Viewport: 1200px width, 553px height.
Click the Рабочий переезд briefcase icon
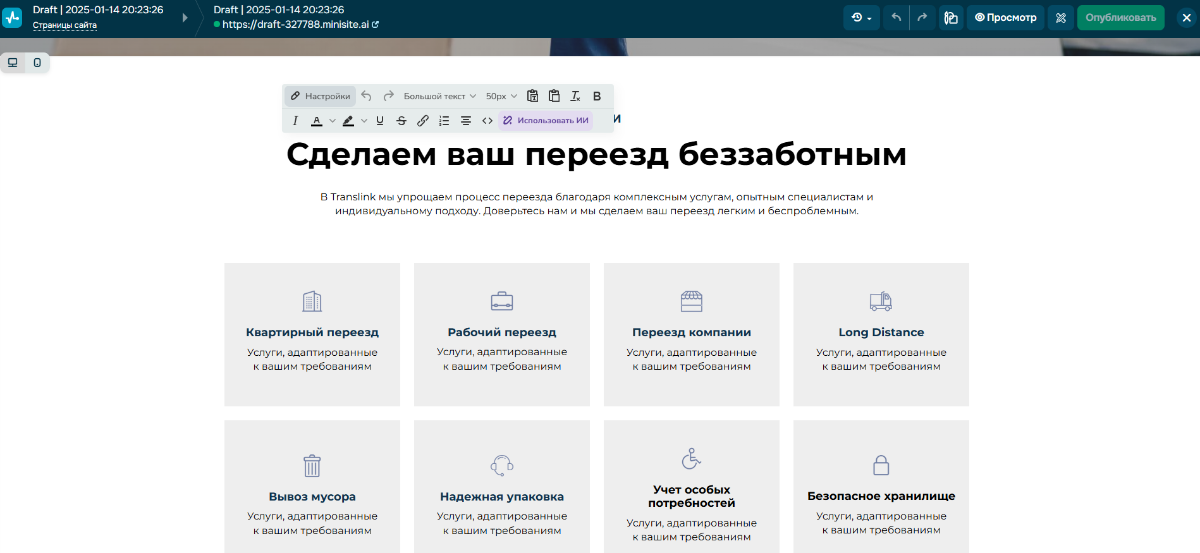coord(502,301)
